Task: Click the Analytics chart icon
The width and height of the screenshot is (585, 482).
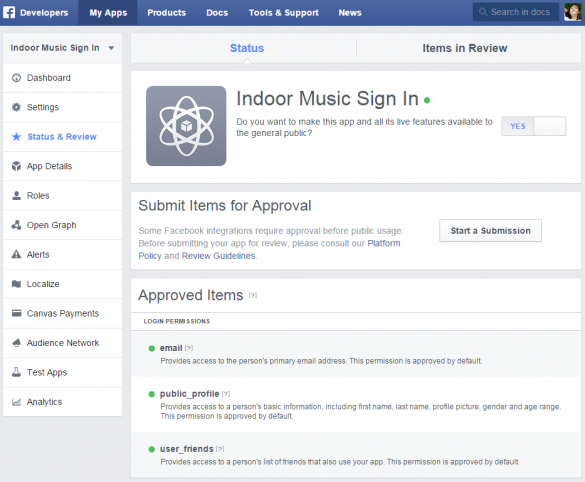Action: pyautogui.click(x=16, y=402)
